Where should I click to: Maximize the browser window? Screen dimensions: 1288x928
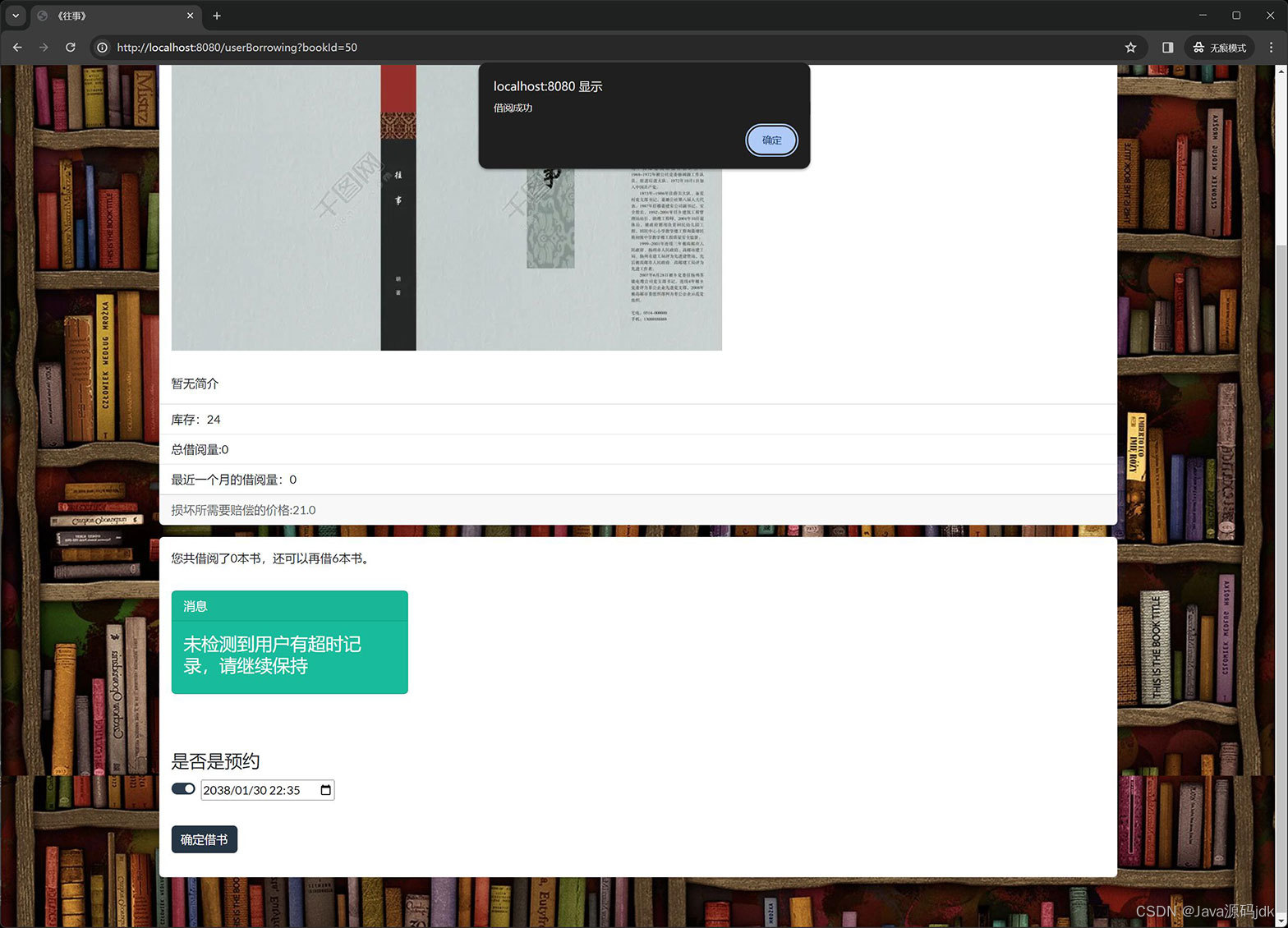pyautogui.click(x=1236, y=16)
